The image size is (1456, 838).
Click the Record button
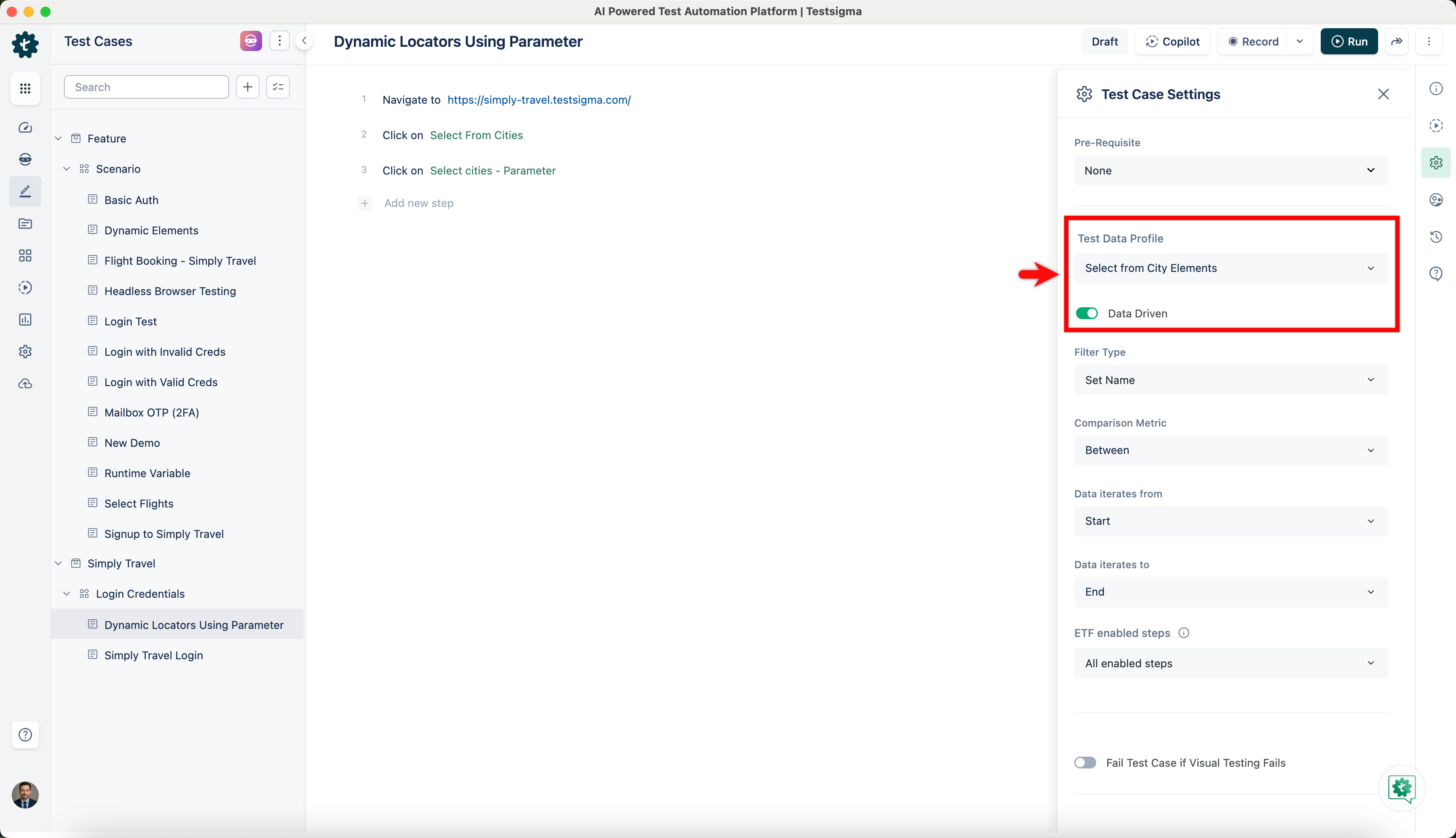(x=1253, y=41)
